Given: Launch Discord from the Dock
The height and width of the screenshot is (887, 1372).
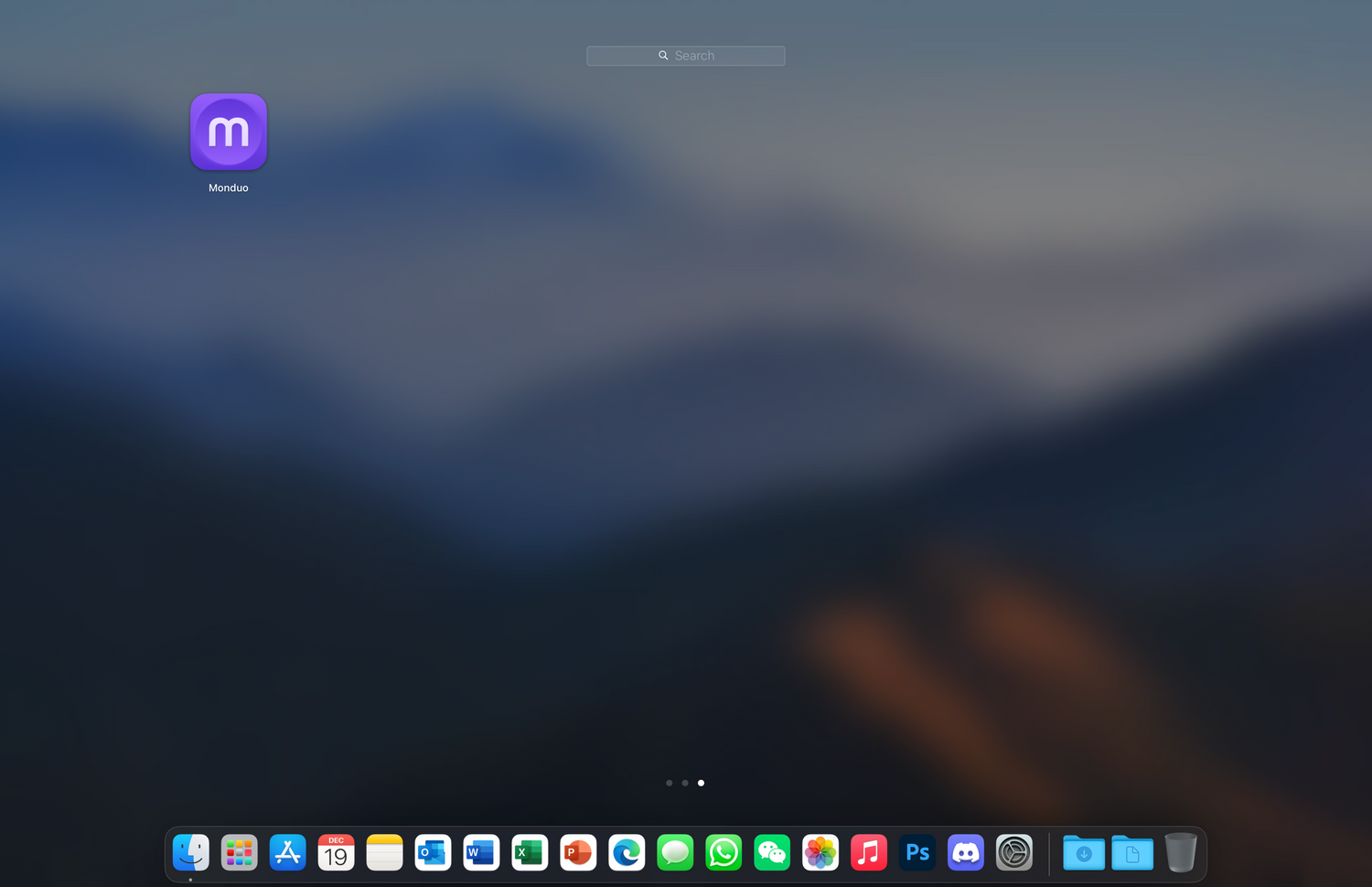Looking at the screenshot, I should click(x=967, y=852).
